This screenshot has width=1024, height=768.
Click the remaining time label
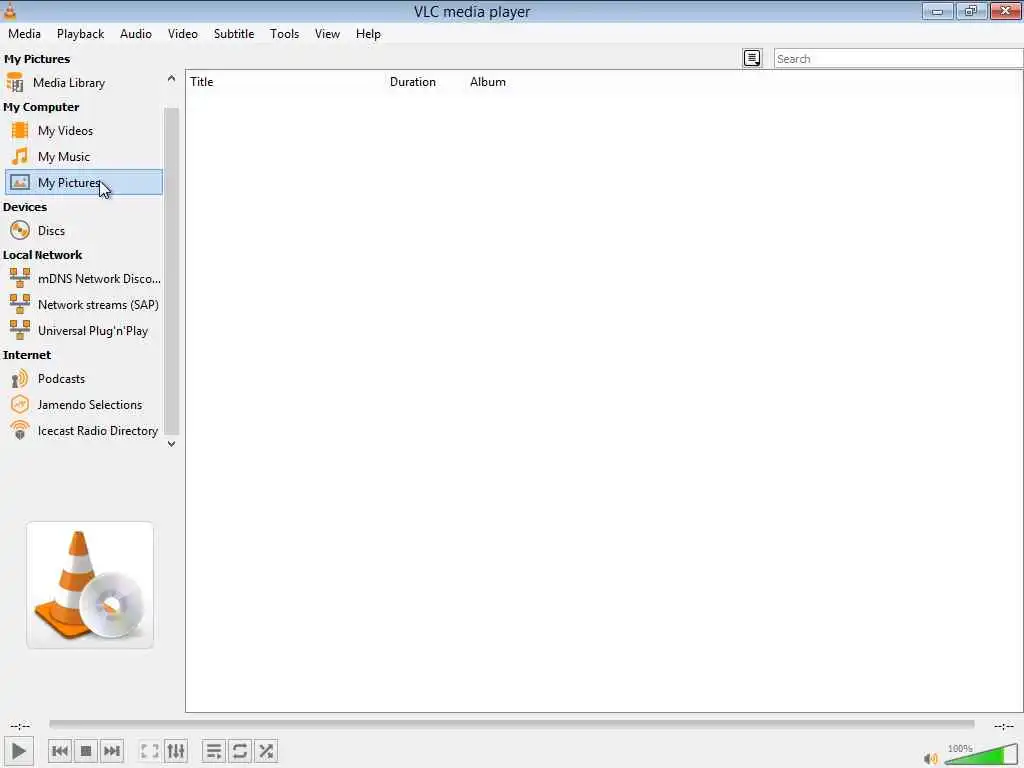1004,726
